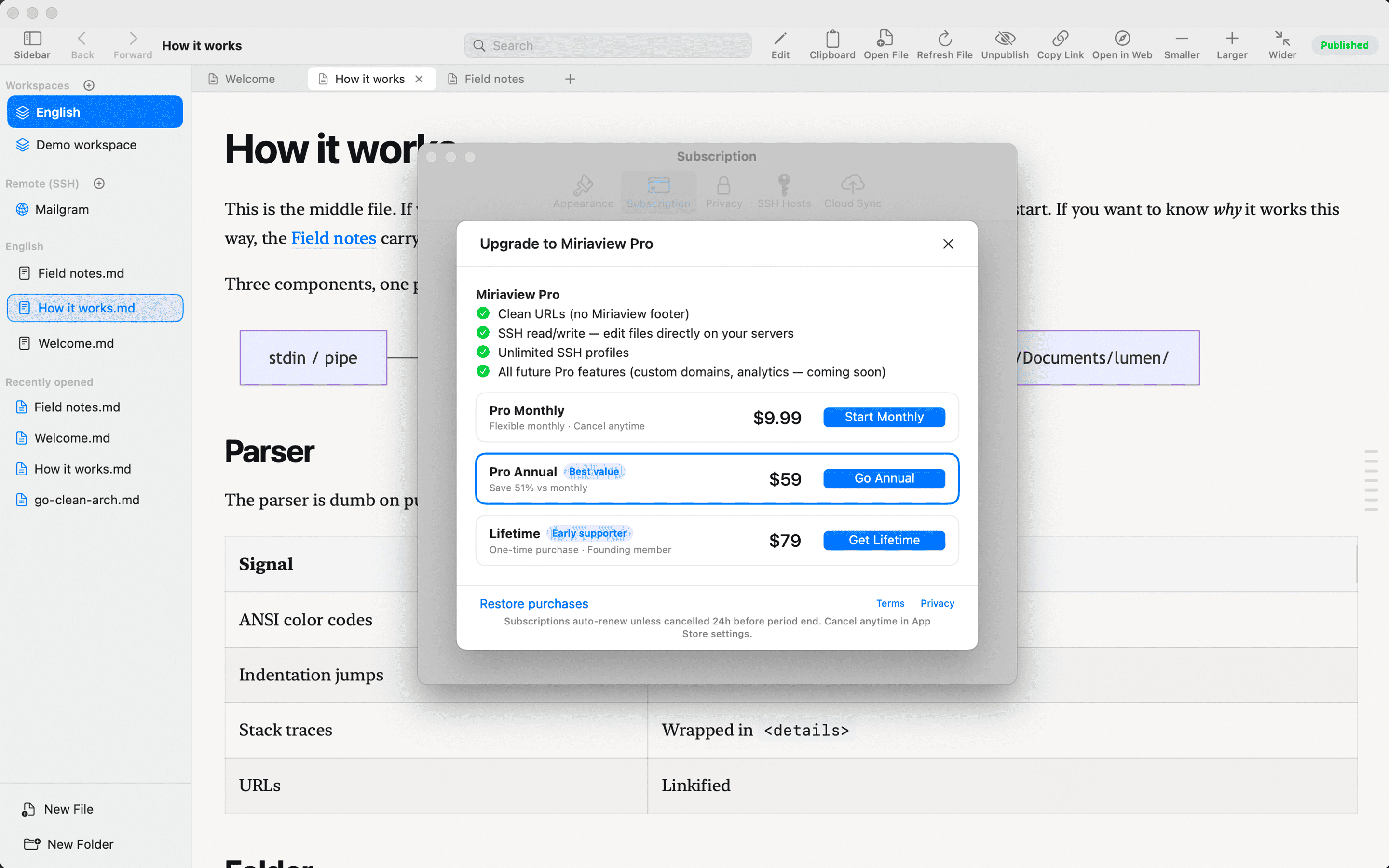The width and height of the screenshot is (1389, 868).
Task: Click the Early supporter badge
Action: click(589, 533)
